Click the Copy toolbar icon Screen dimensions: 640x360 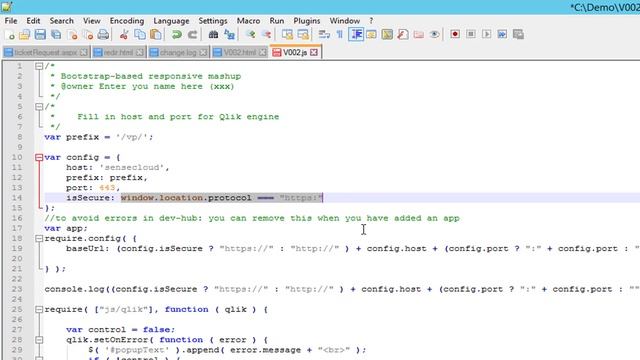tap(140, 35)
